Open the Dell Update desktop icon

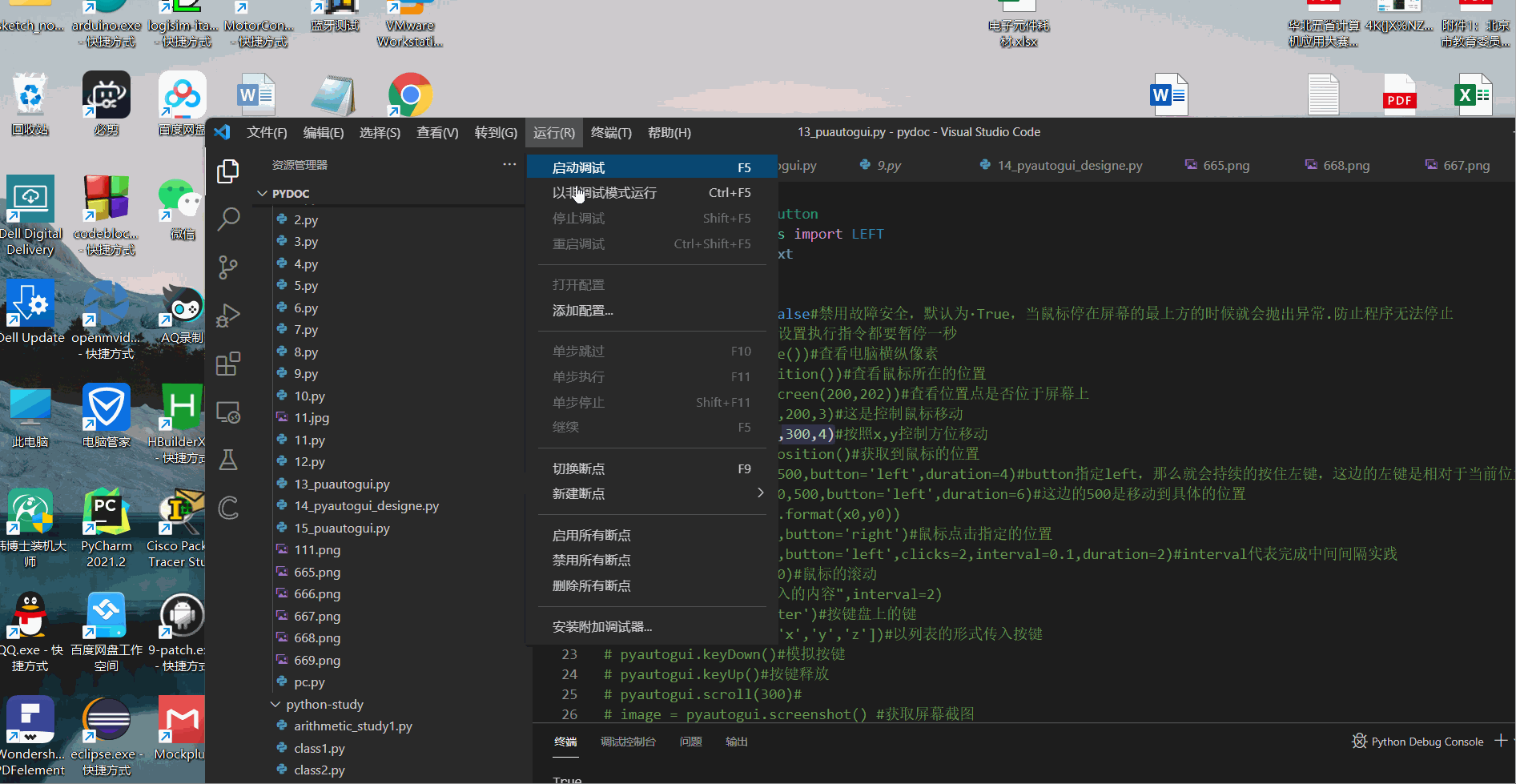(x=31, y=312)
